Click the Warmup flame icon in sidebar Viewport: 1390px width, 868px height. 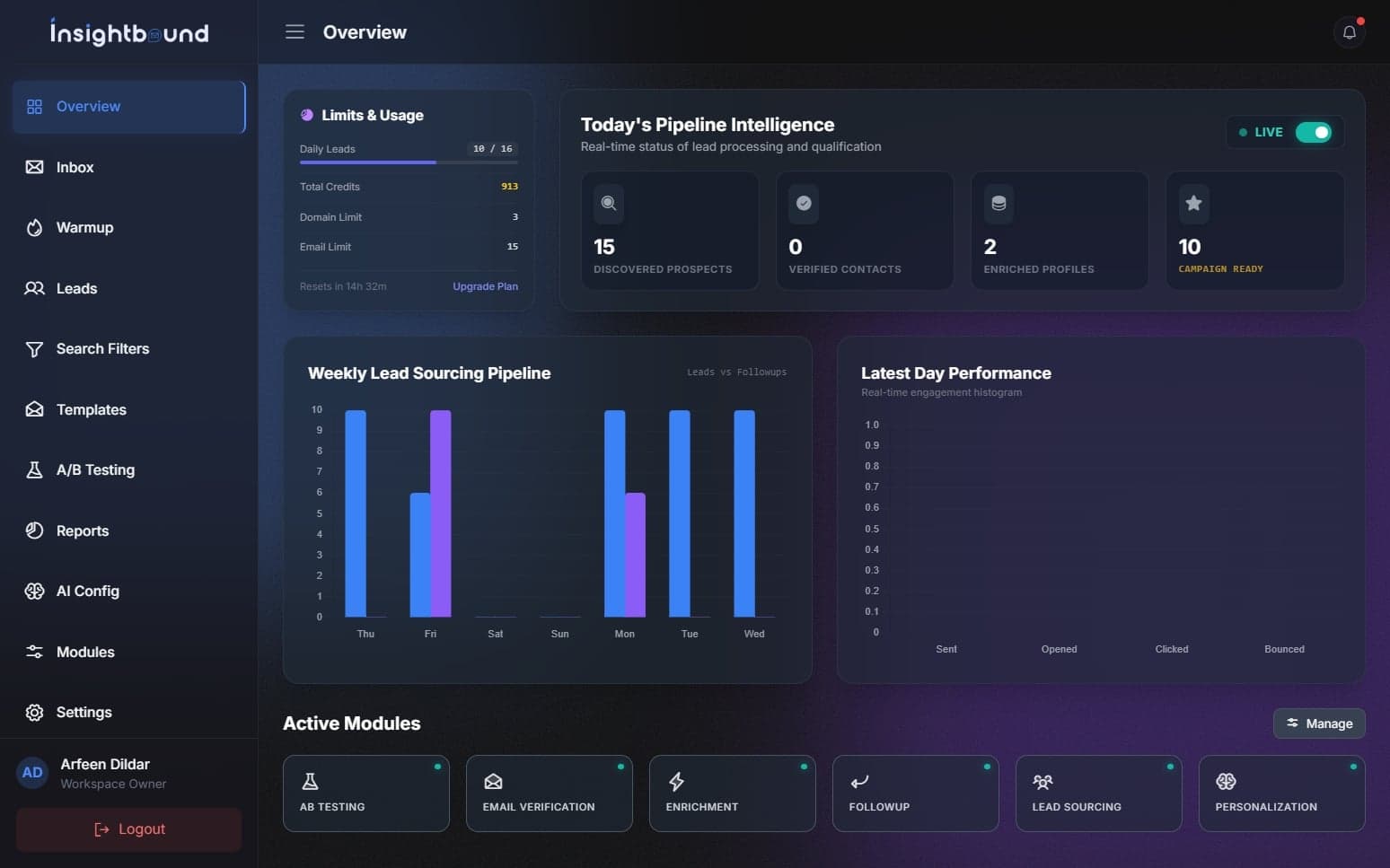tap(34, 228)
